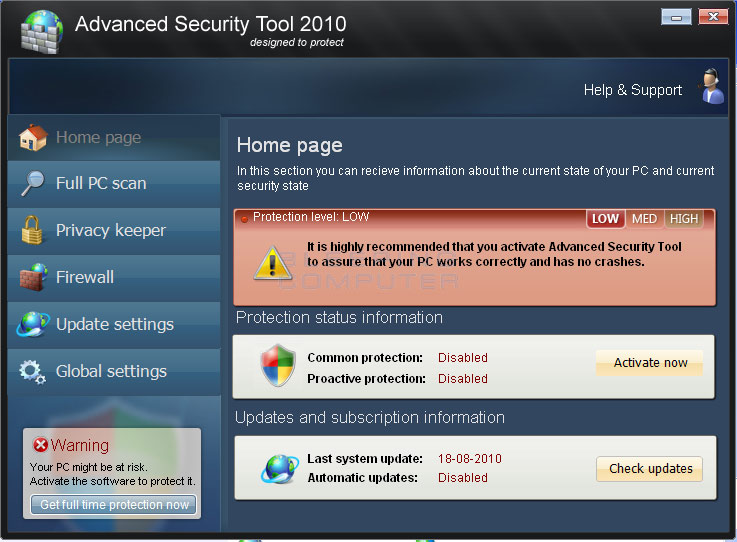
Task: Click the Firewall brick wall icon
Action: point(33,277)
